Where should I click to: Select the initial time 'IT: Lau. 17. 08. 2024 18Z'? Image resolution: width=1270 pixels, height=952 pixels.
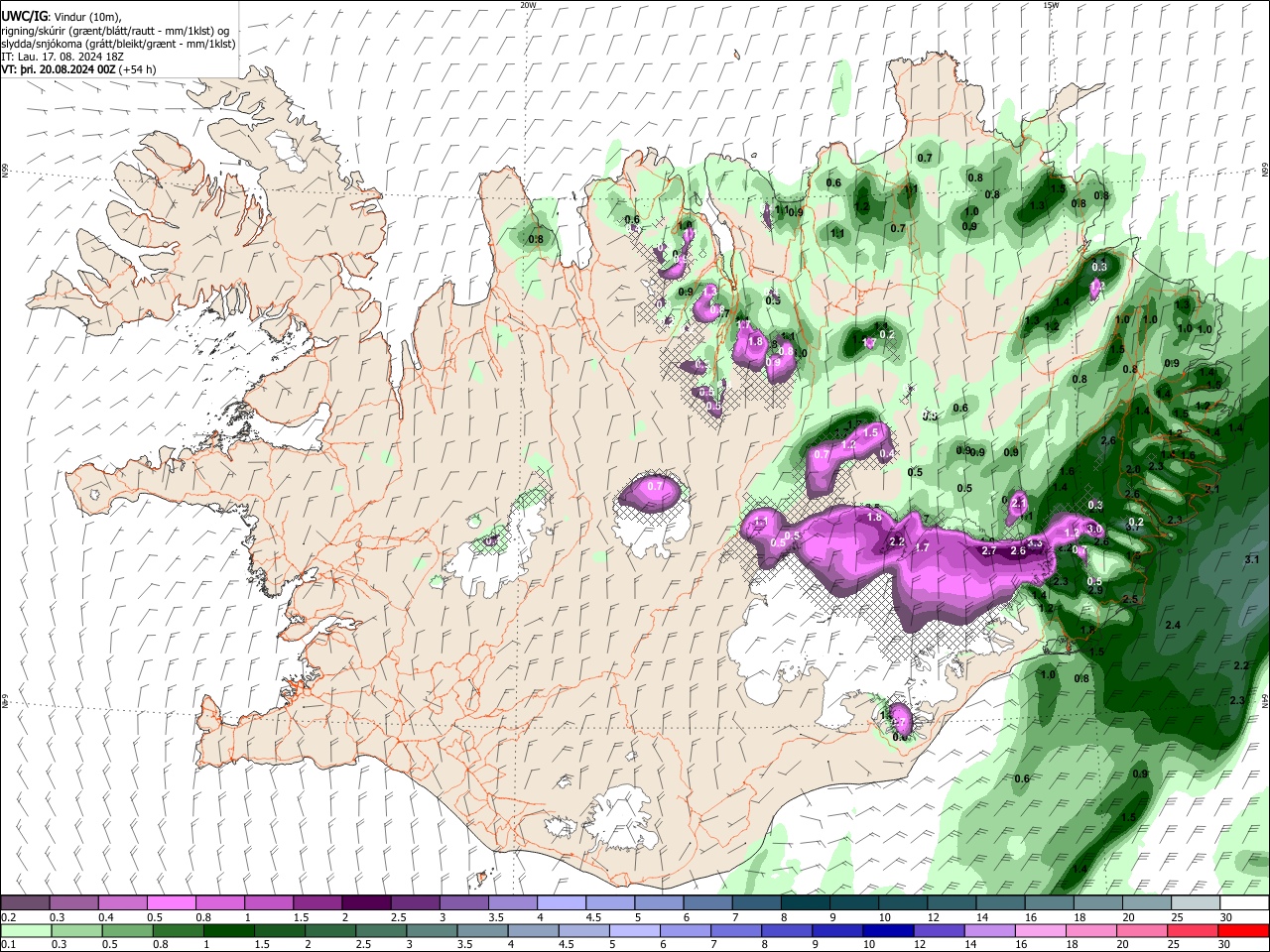(63, 57)
